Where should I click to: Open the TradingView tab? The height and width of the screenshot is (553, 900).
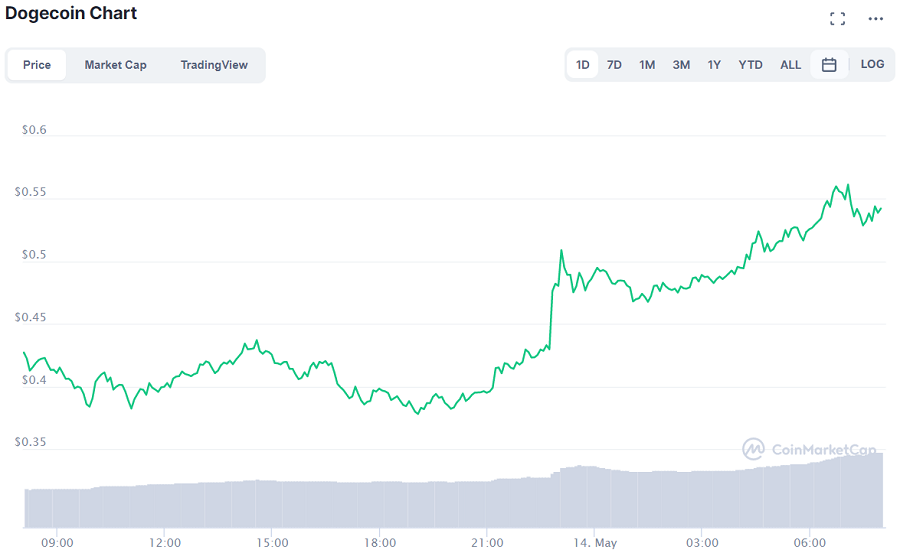[x=214, y=64]
